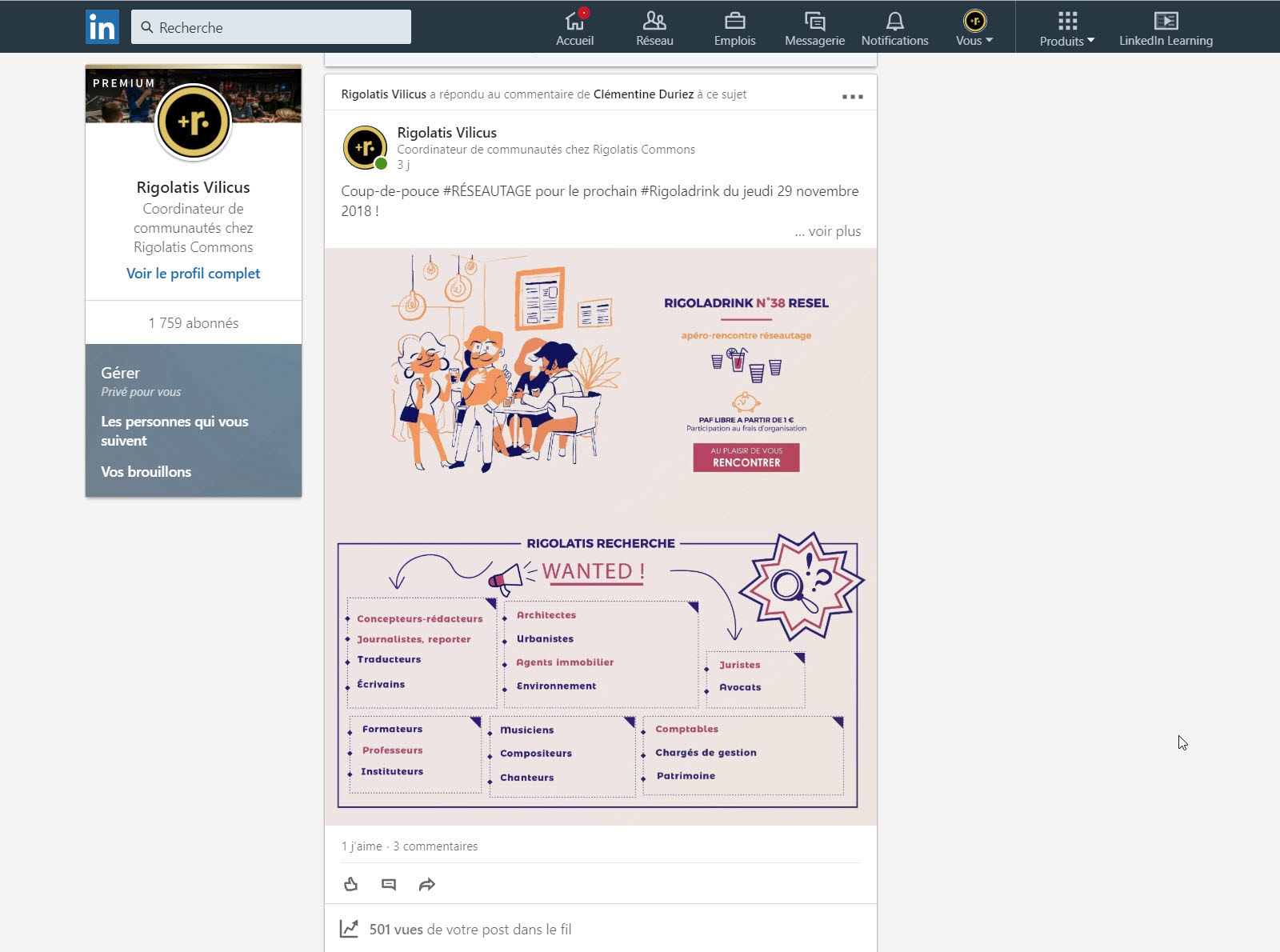This screenshot has width=1280, height=952.
Task: Expand the Produits apps menu
Action: click(x=1067, y=28)
